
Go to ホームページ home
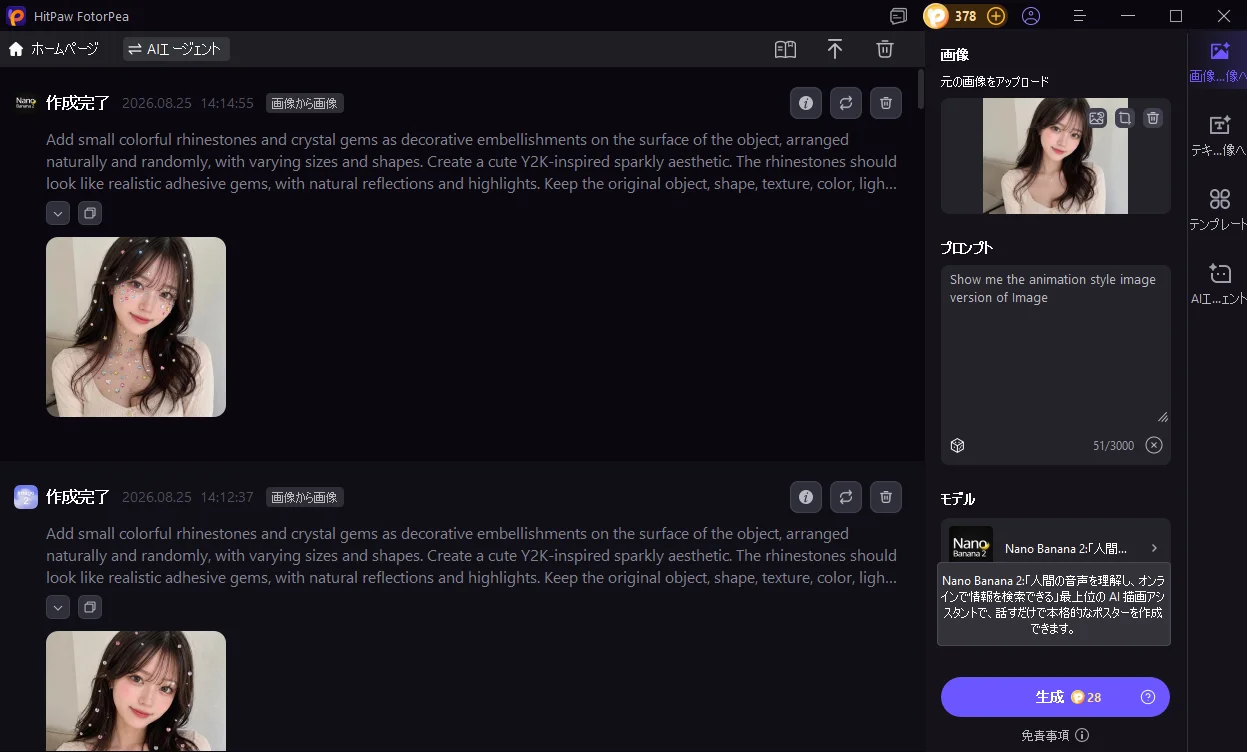[54, 49]
